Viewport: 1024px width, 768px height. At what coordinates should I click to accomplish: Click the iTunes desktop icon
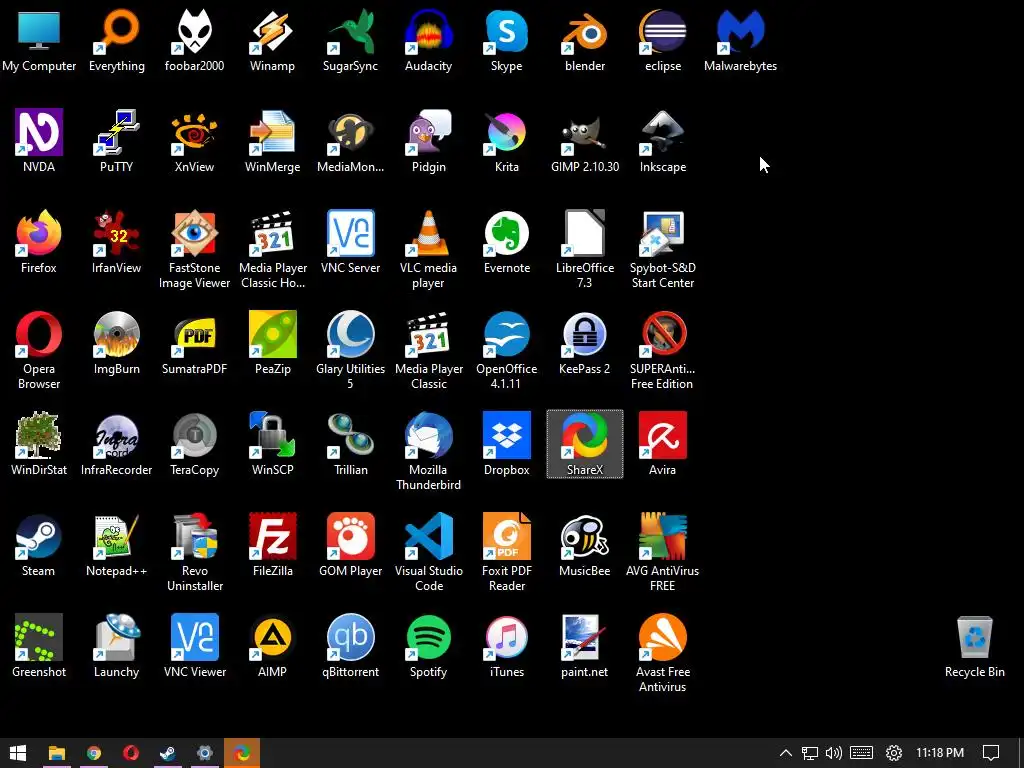click(506, 647)
